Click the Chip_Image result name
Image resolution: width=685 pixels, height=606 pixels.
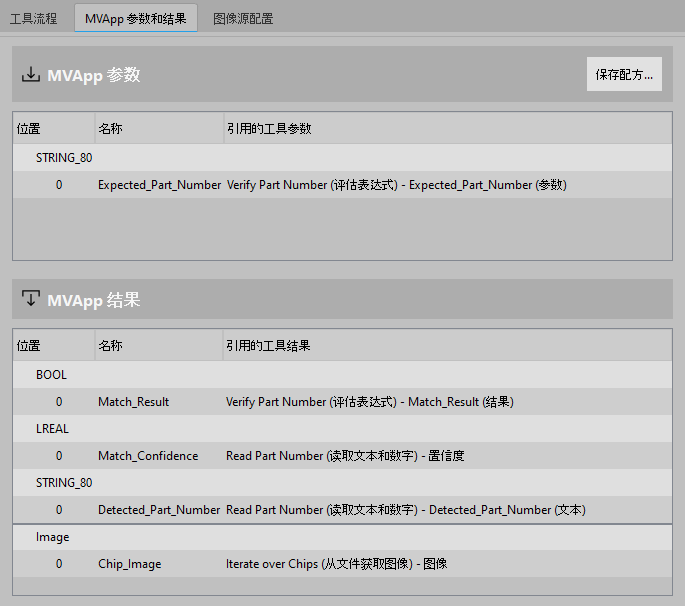pyautogui.click(x=129, y=564)
